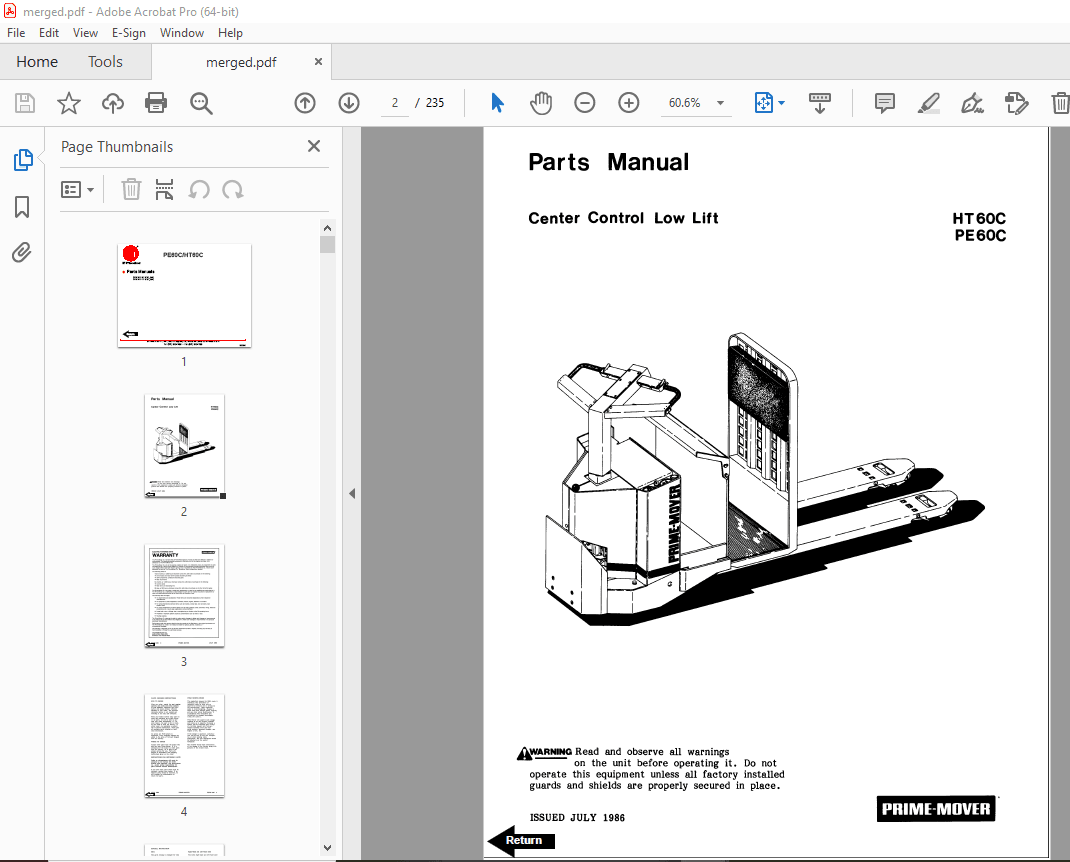This screenshot has width=1070, height=862.
Task: Select the Hand tool for panning
Action: pos(541,102)
